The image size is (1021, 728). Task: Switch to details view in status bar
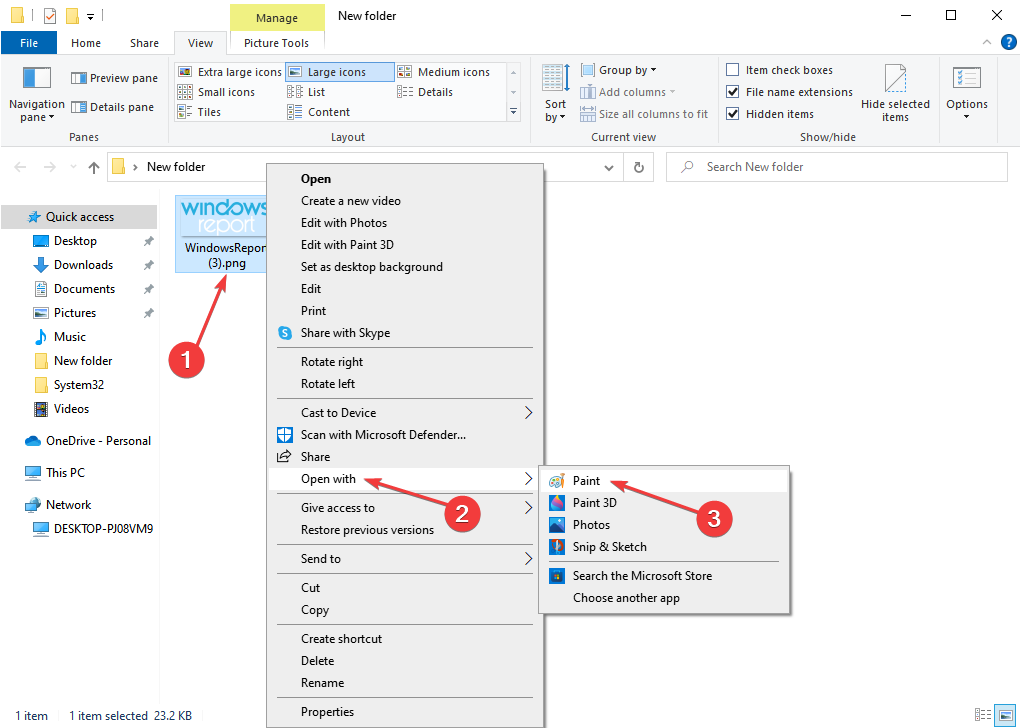983,715
